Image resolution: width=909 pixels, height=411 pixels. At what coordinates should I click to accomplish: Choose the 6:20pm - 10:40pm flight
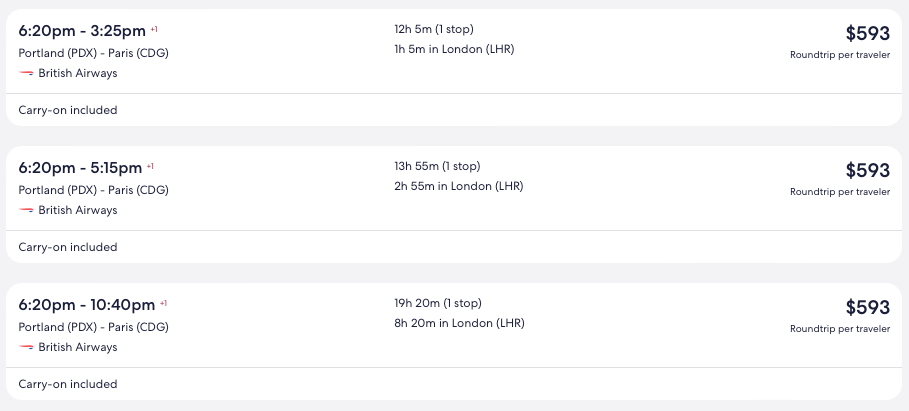[86, 304]
